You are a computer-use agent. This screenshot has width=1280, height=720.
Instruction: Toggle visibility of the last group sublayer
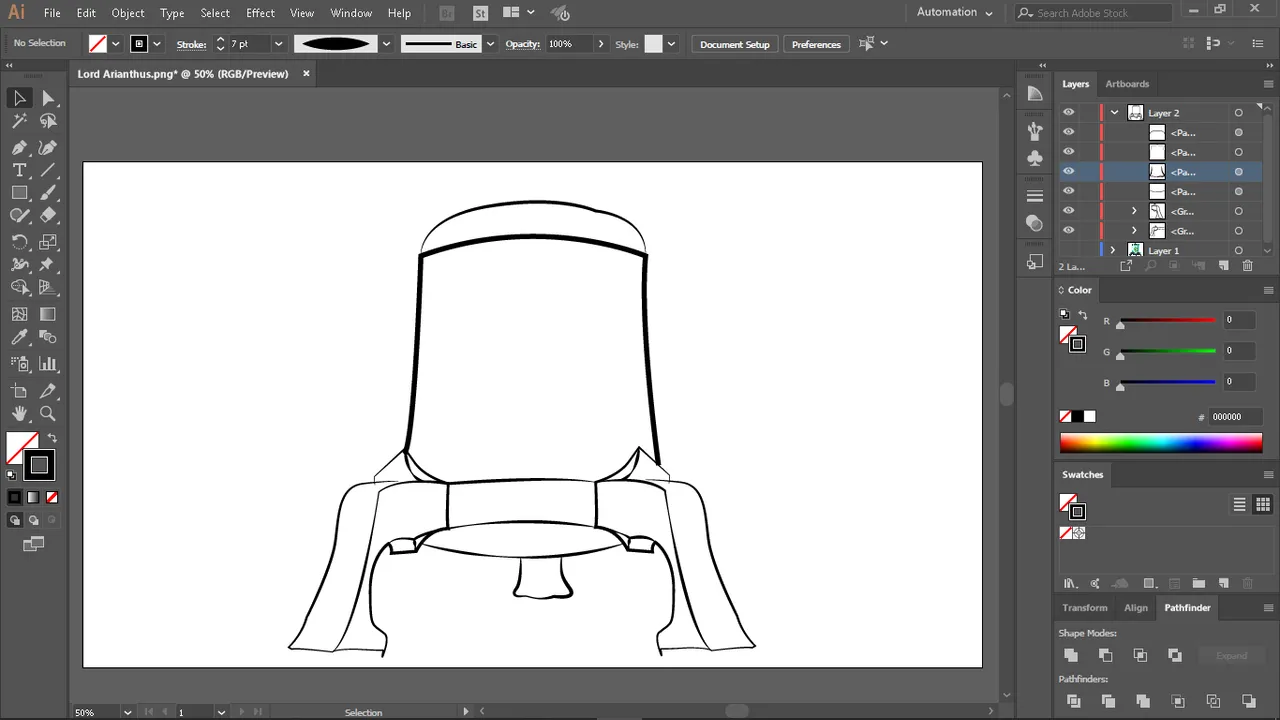(x=1068, y=231)
